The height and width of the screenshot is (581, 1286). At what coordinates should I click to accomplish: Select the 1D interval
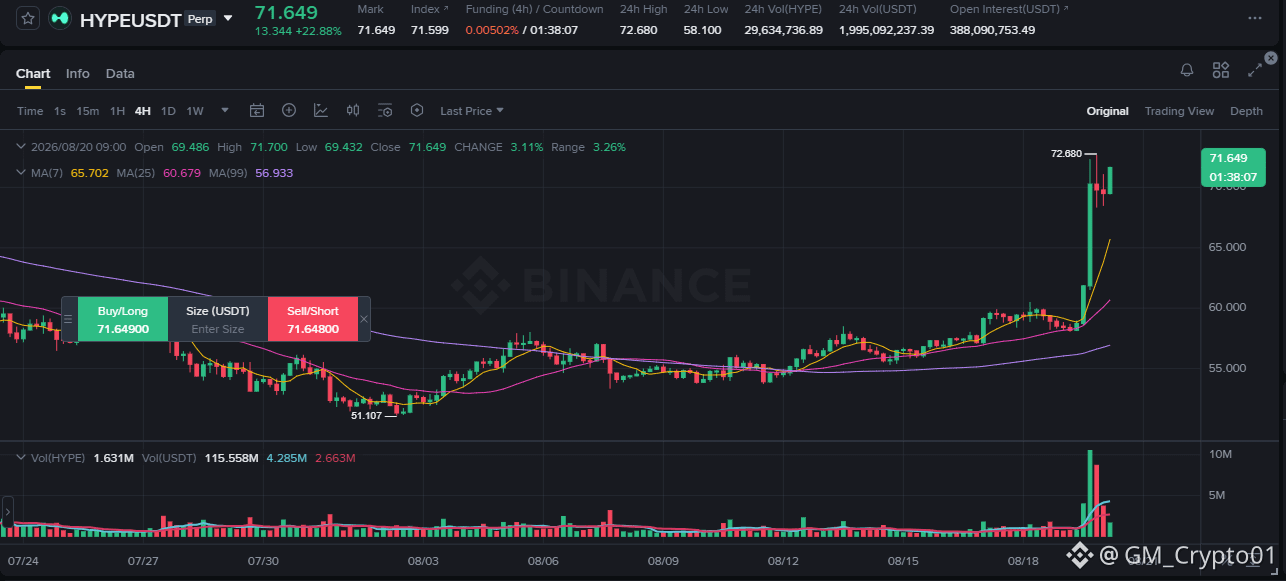[168, 111]
